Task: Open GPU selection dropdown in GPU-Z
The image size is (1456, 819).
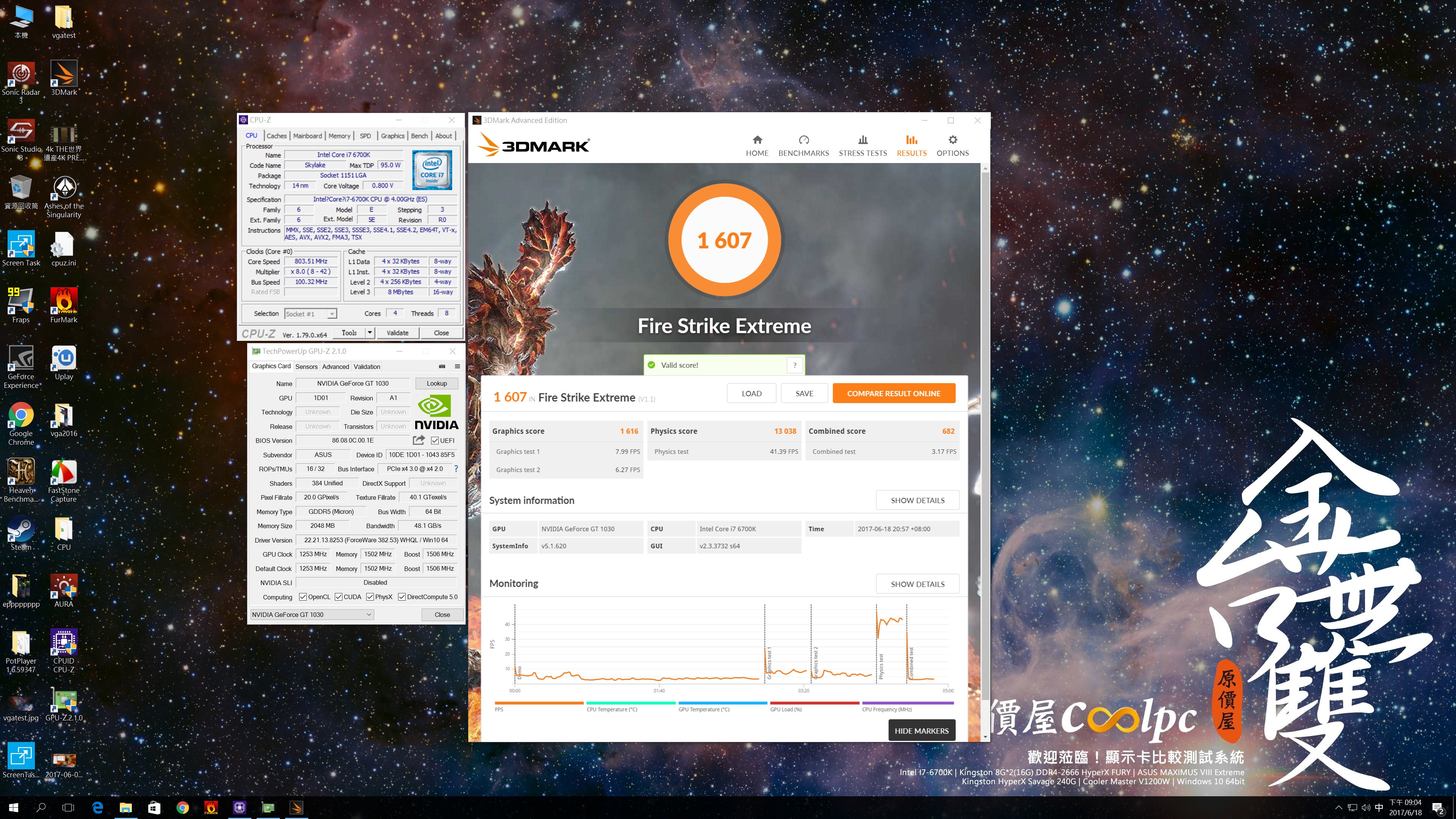Action: point(311,614)
